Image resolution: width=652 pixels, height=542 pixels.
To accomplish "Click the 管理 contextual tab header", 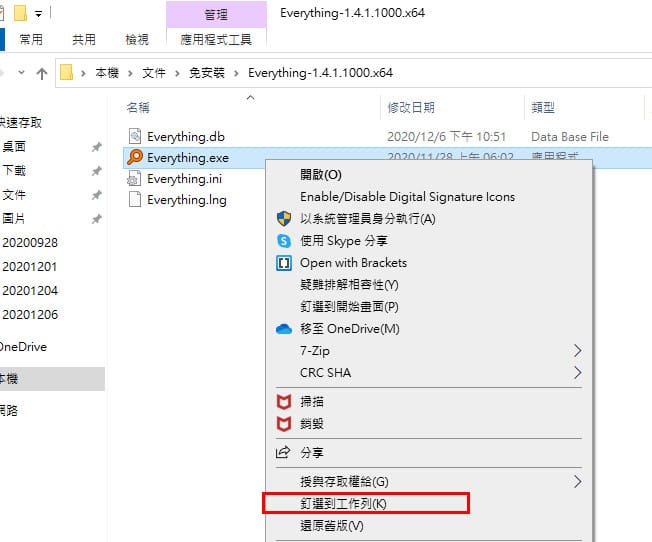I will point(216,15).
